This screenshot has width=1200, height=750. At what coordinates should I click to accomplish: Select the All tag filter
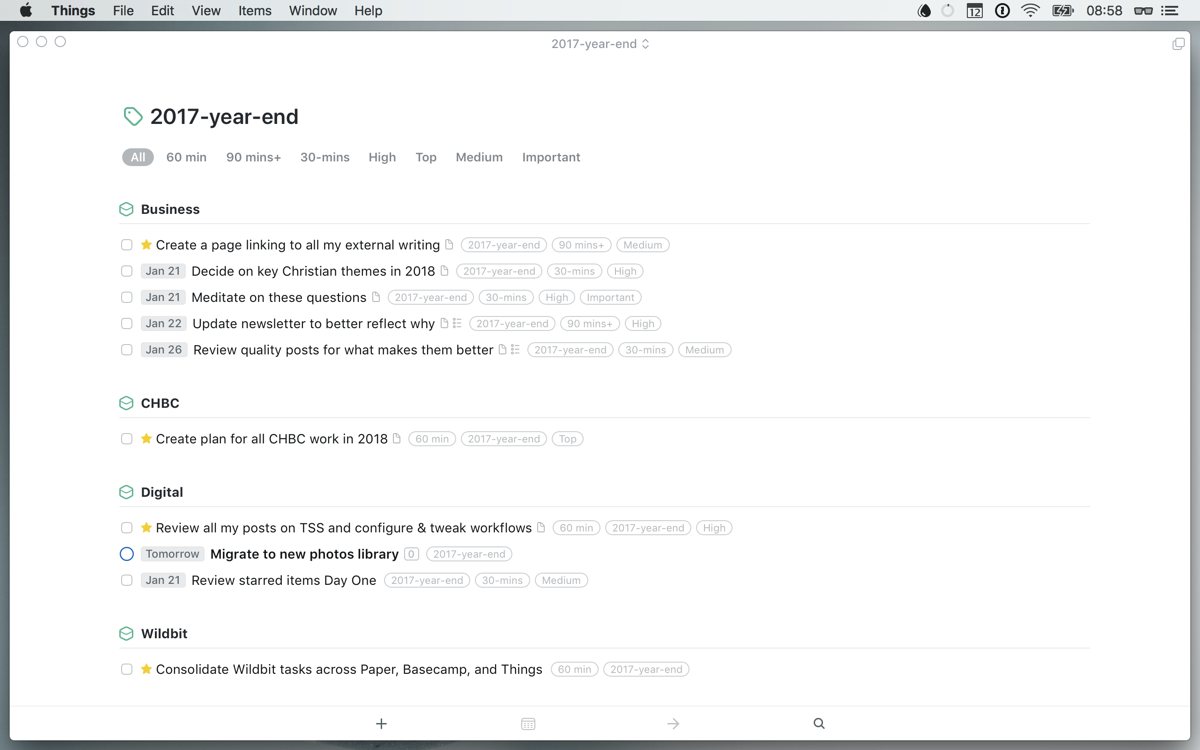click(138, 157)
